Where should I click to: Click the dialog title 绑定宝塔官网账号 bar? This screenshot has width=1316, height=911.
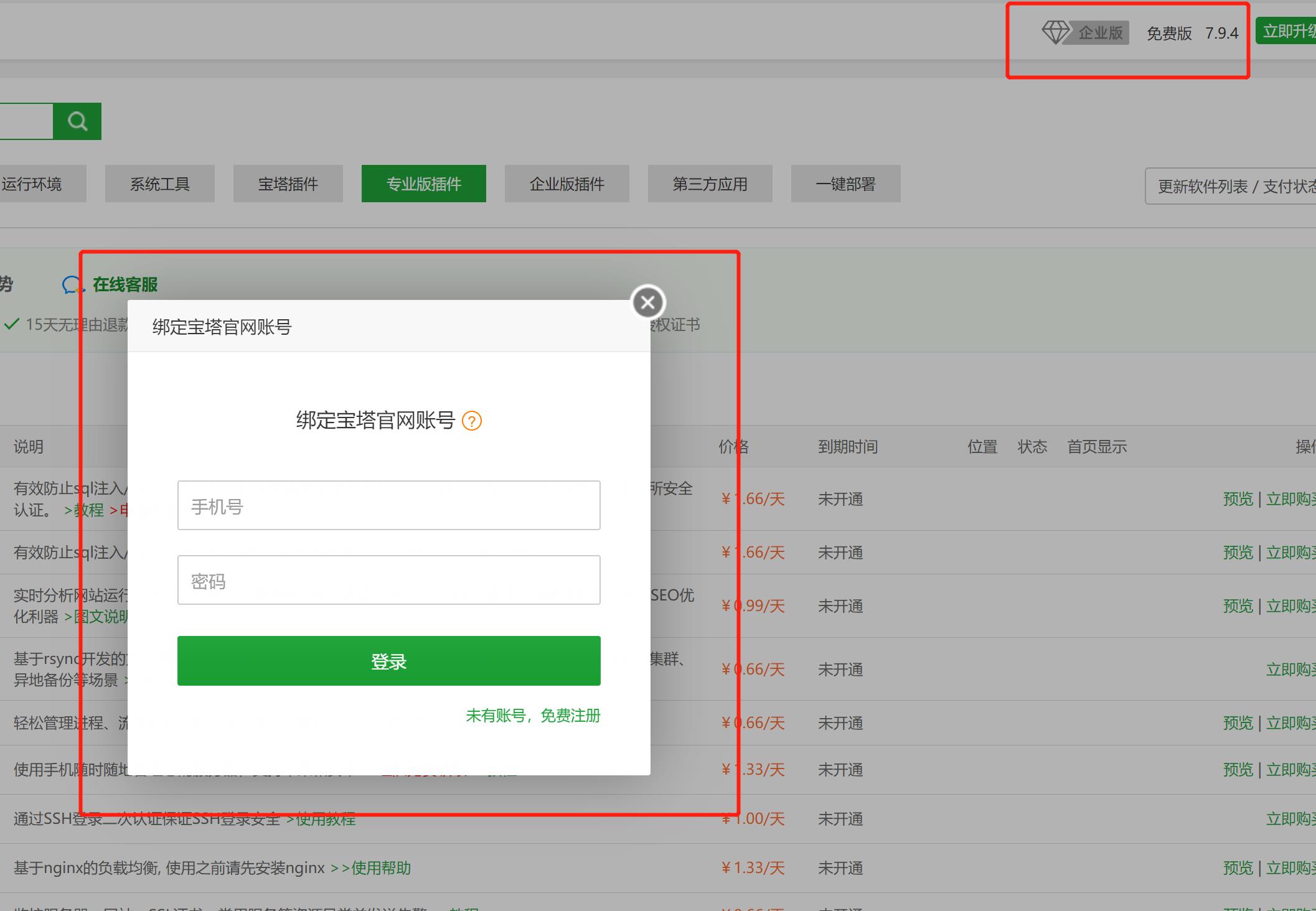pos(389,327)
